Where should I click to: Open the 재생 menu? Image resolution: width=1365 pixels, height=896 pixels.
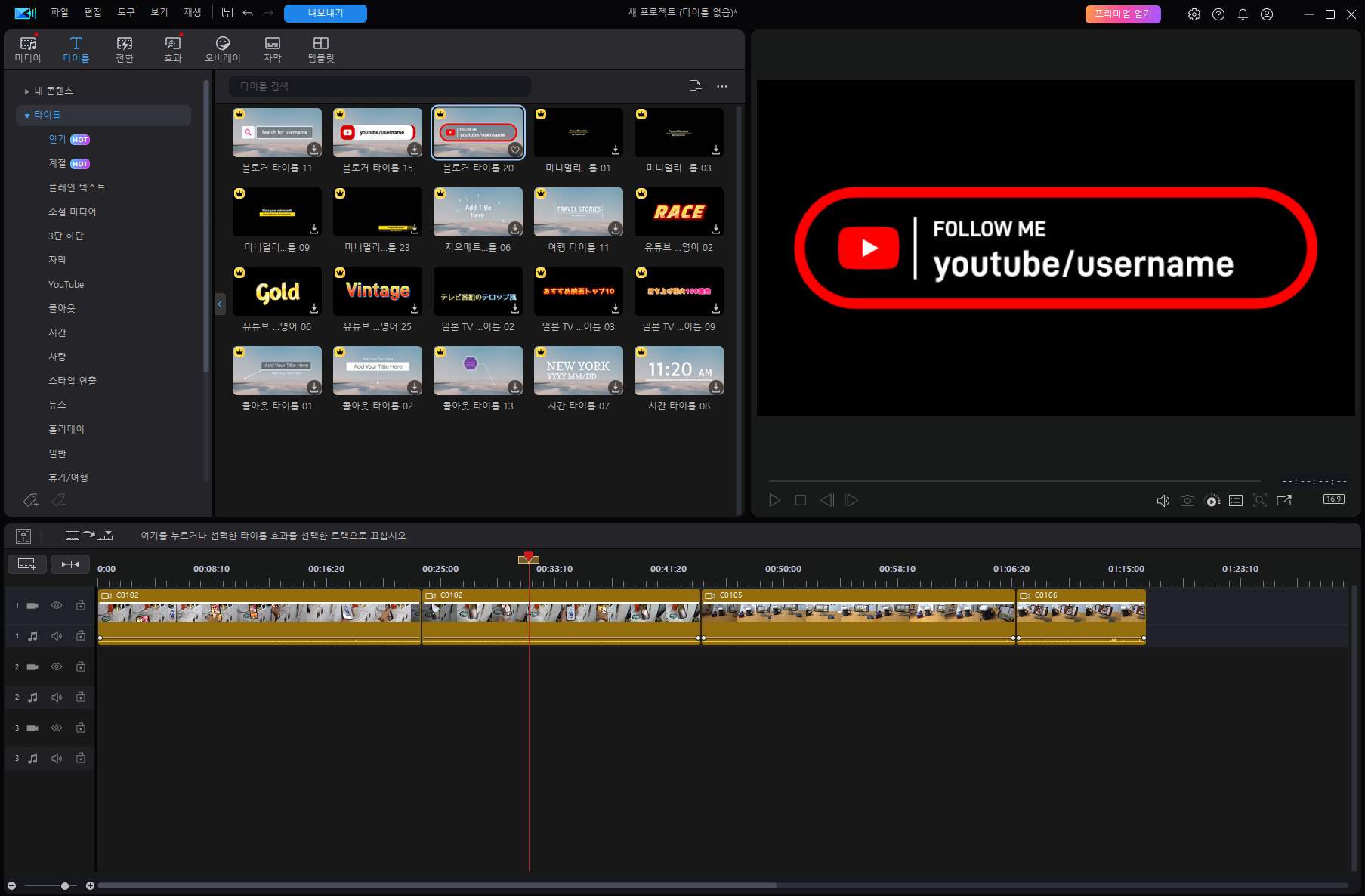(193, 13)
